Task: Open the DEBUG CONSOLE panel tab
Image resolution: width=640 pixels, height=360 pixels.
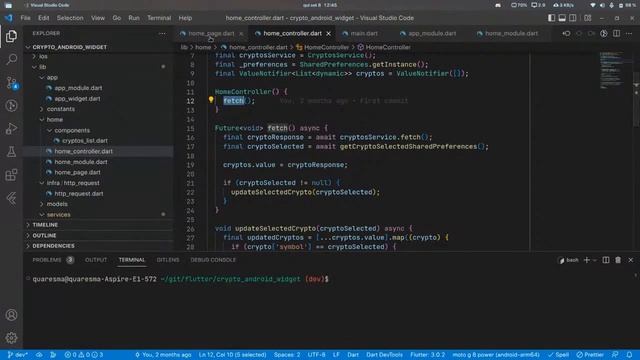Action: [213, 260]
